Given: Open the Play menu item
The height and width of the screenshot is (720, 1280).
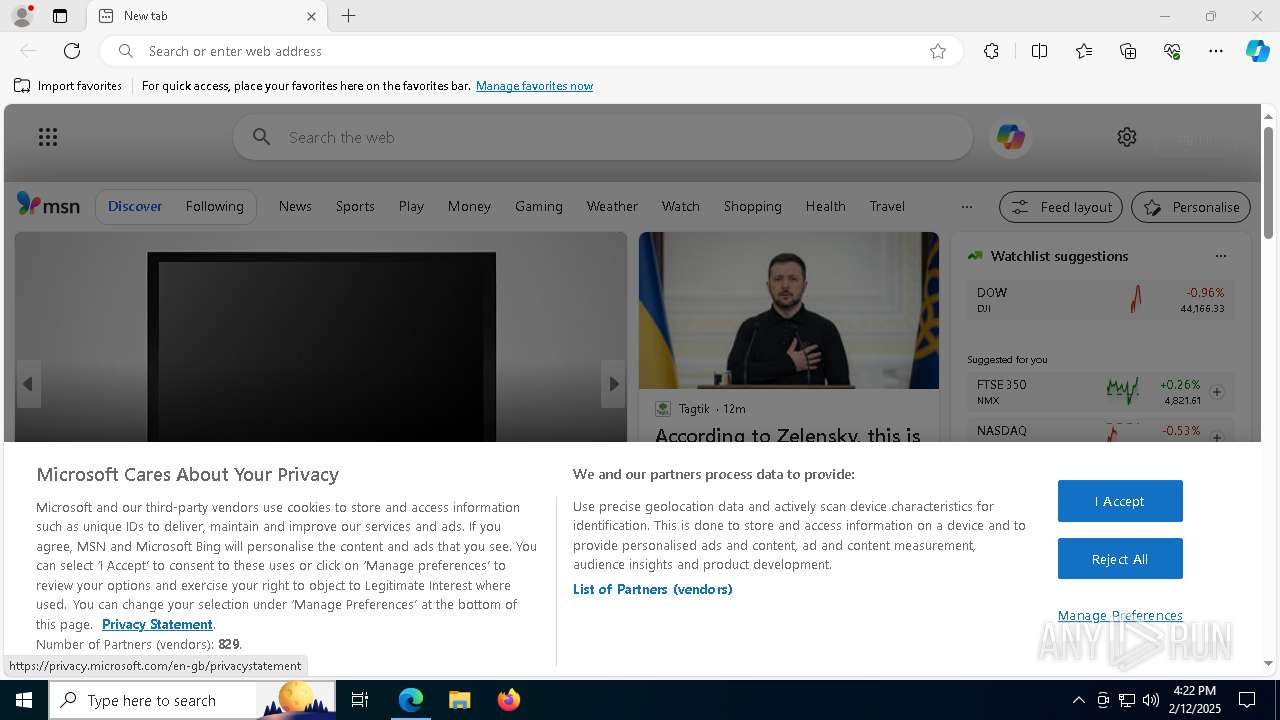Looking at the screenshot, I should (411, 206).
